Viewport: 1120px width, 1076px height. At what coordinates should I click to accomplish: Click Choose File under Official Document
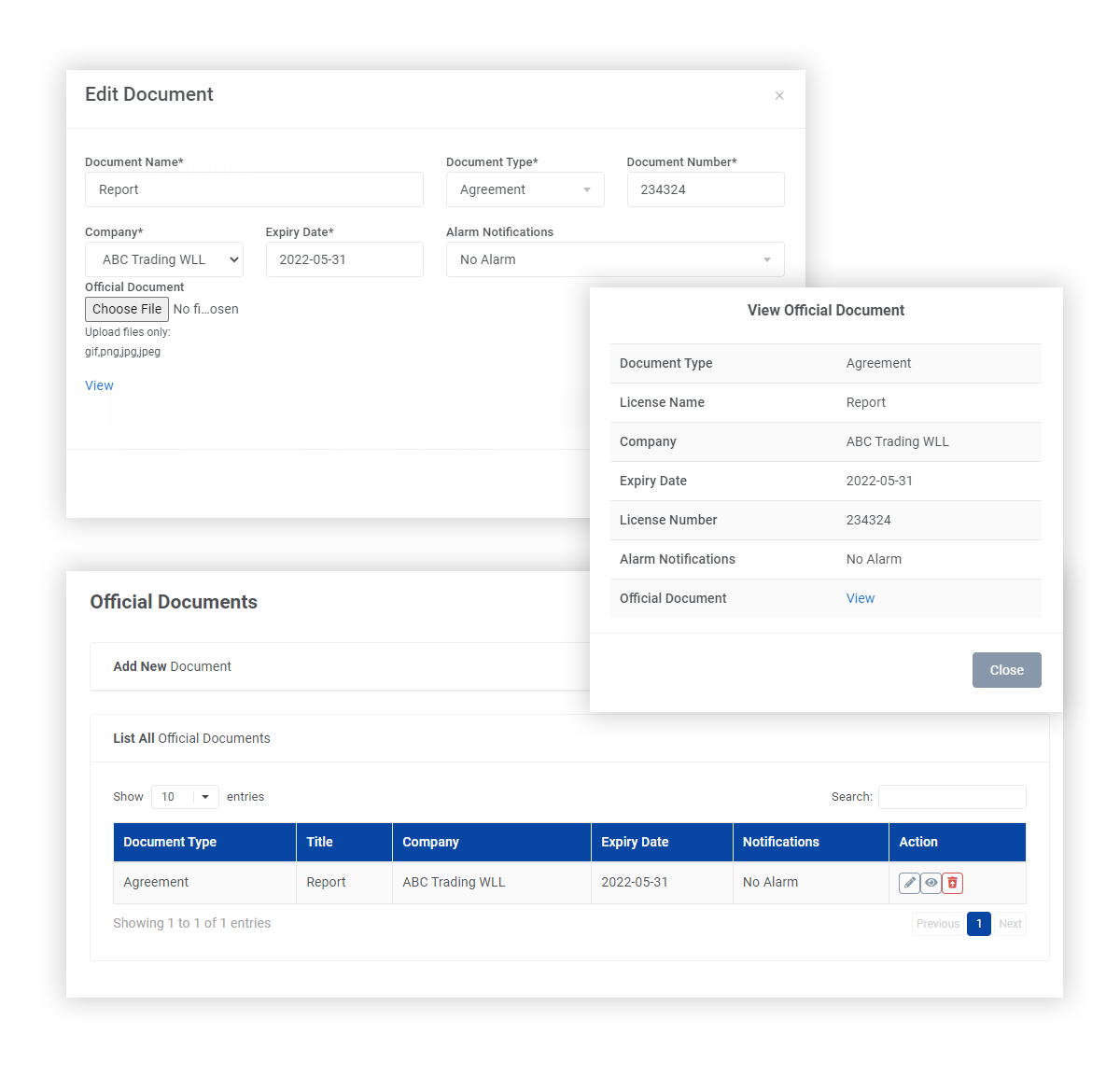point(126,309)
